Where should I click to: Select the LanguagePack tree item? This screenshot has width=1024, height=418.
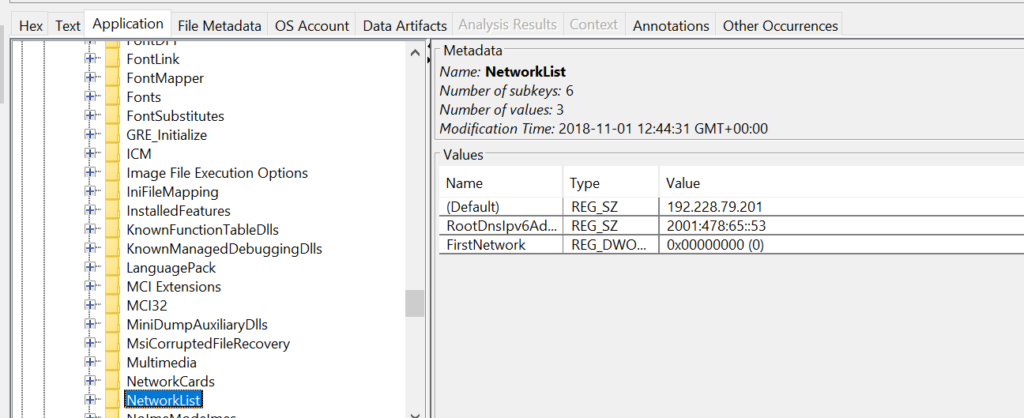coord(171,268)
